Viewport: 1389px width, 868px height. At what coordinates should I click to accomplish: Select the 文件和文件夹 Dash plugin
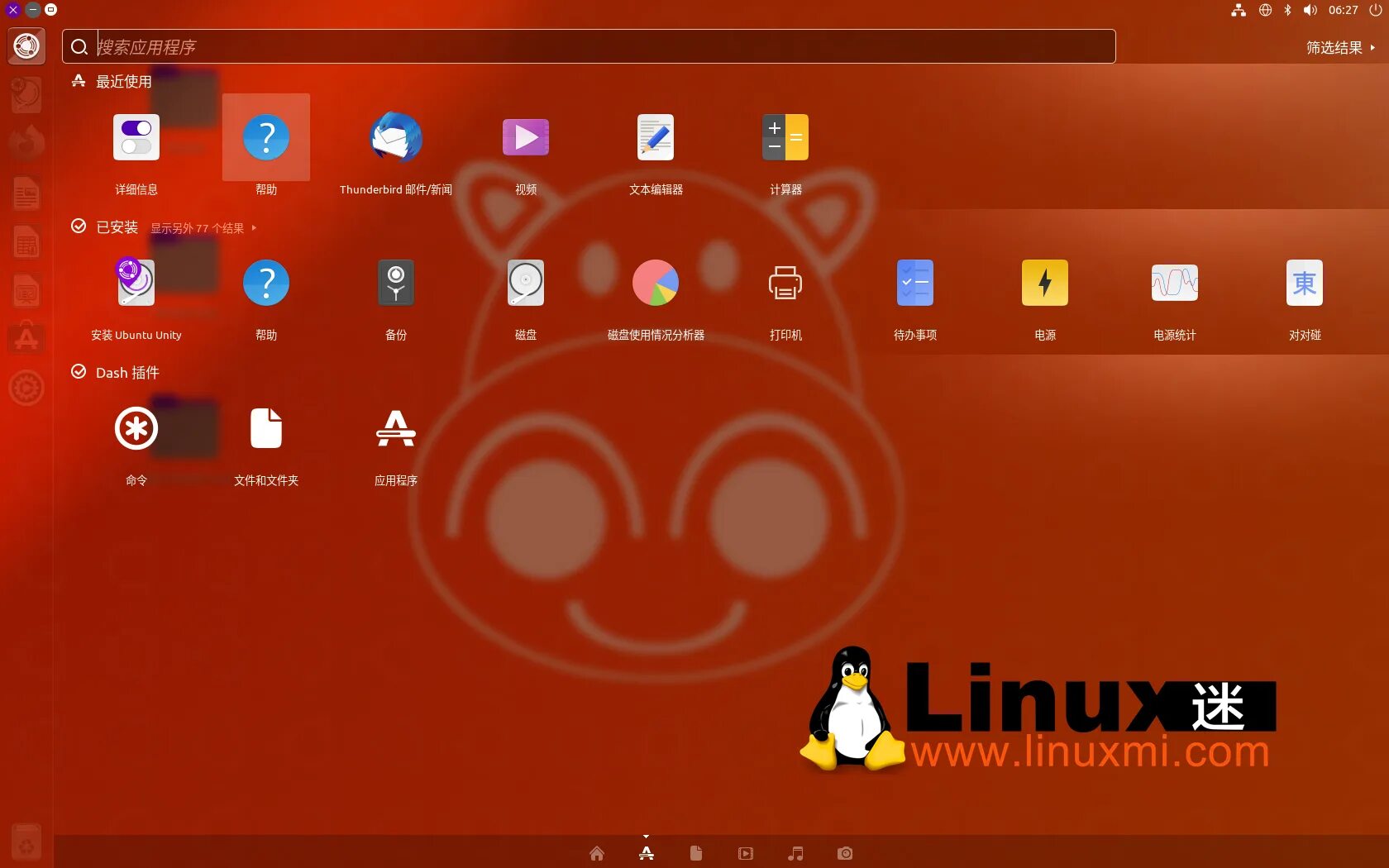point(266,428)
